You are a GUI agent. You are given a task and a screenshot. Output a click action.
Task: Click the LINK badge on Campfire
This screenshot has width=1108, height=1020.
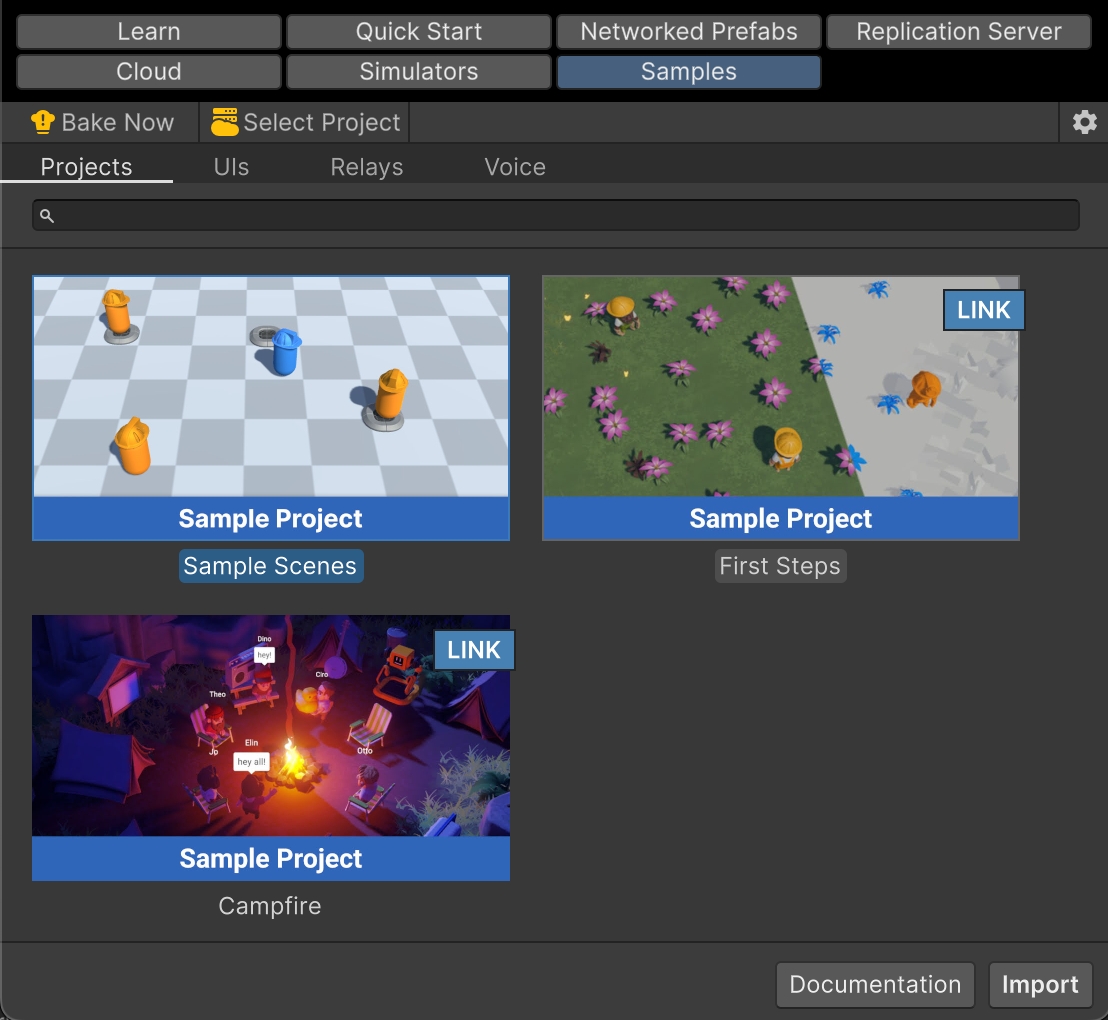(473, 650)
